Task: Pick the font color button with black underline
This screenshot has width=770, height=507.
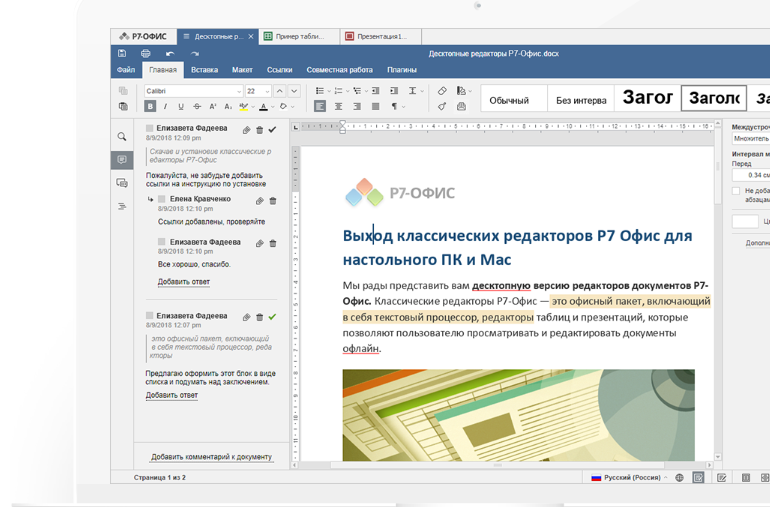Action: pos(264,106)
